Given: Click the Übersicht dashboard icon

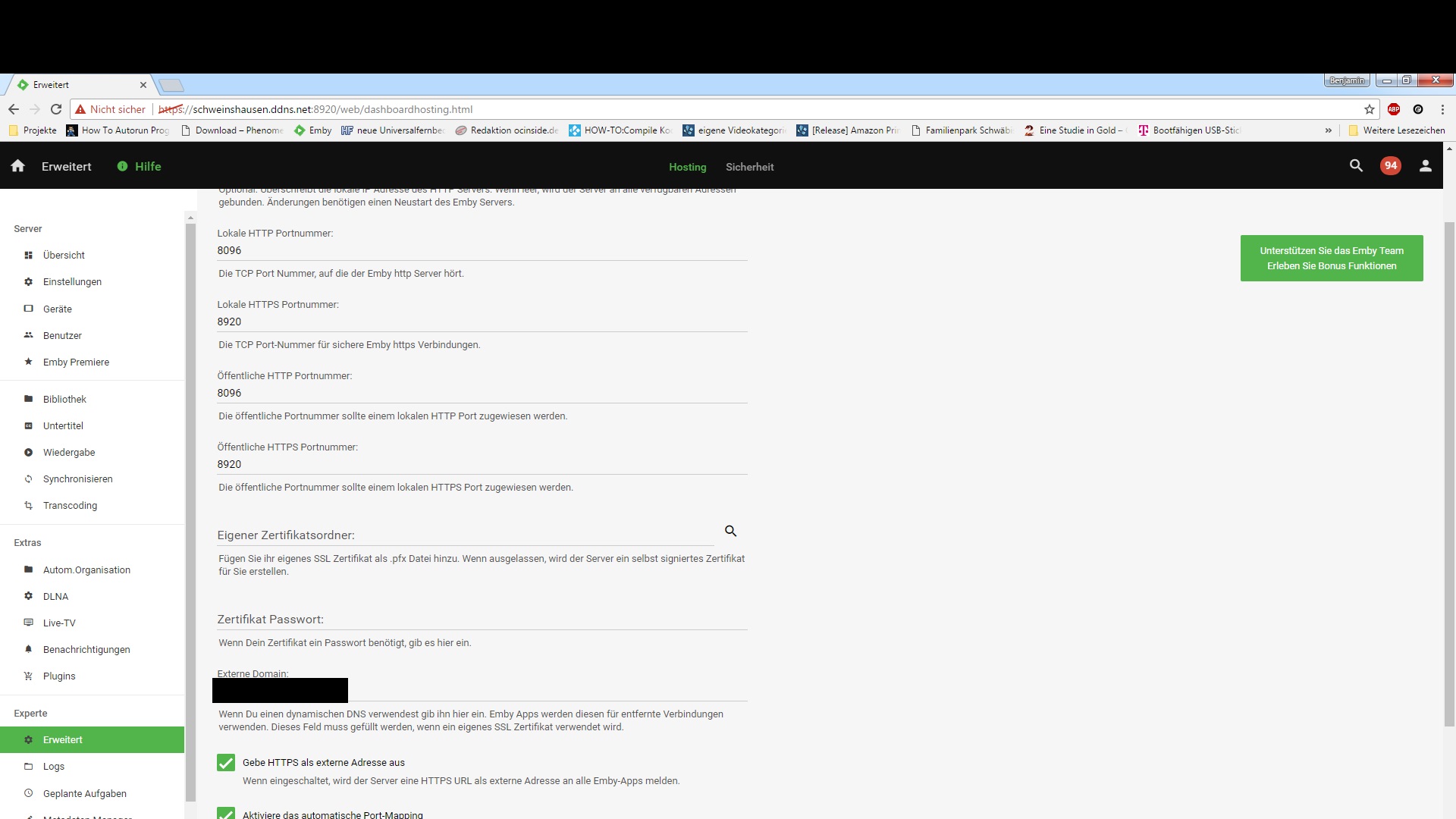Looking at the screenshot, I should point(28,255).
